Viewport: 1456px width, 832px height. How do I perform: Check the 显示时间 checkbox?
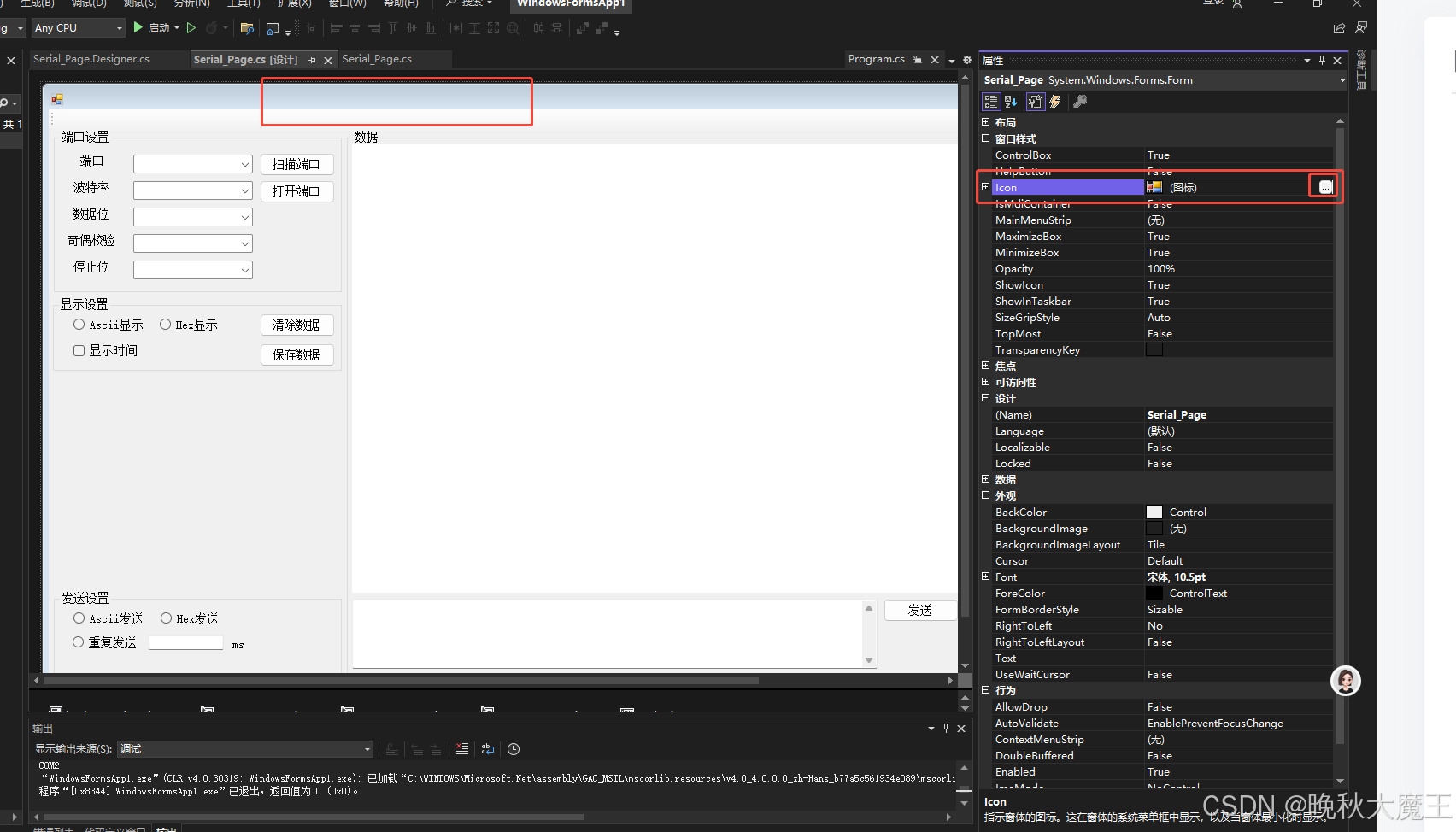coord(79,350)
